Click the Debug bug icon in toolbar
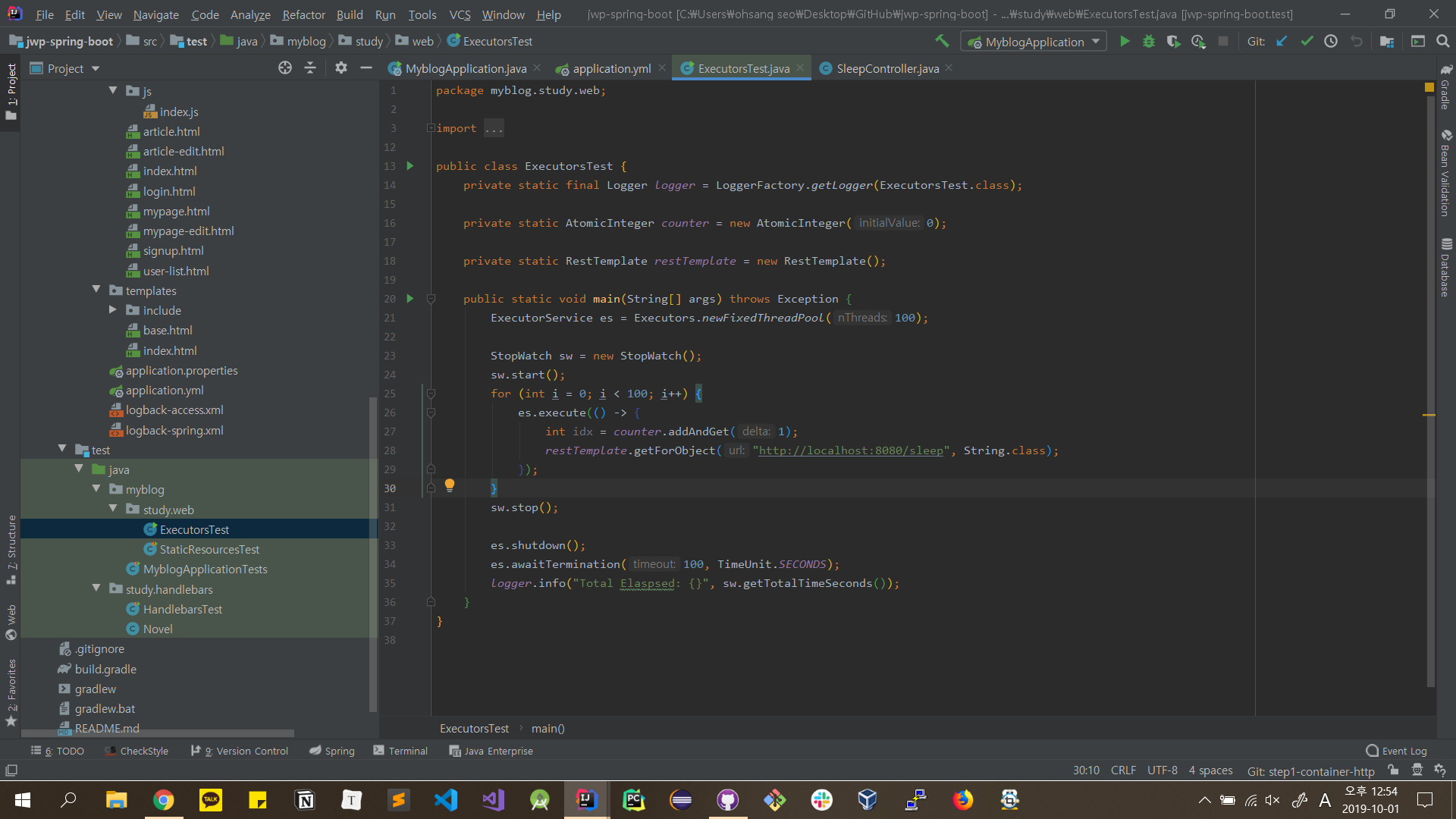This screenshot has height=819, width=1456. click(1149, 42)
